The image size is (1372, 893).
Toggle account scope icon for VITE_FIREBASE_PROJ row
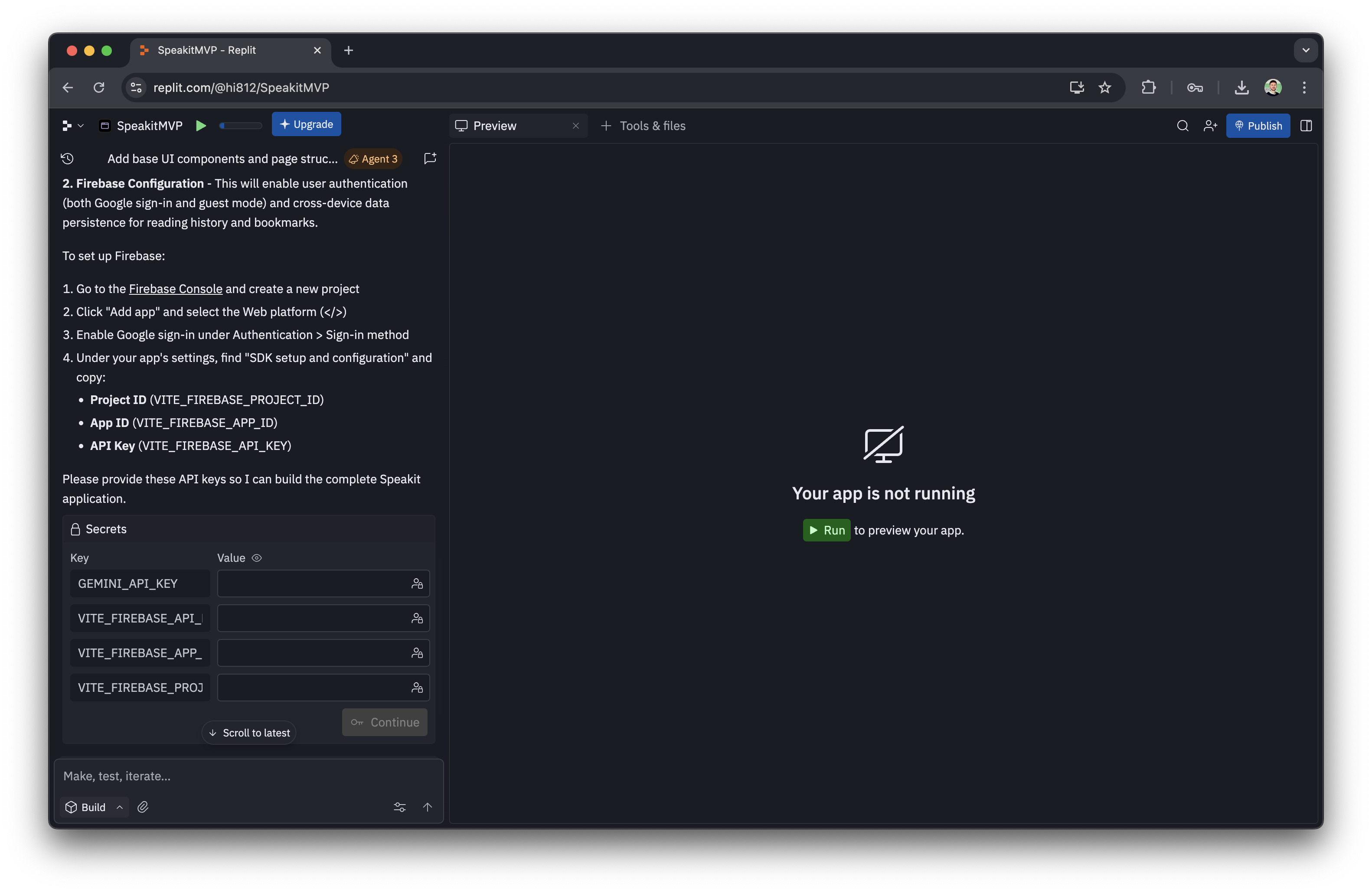(x=417, y=688)
